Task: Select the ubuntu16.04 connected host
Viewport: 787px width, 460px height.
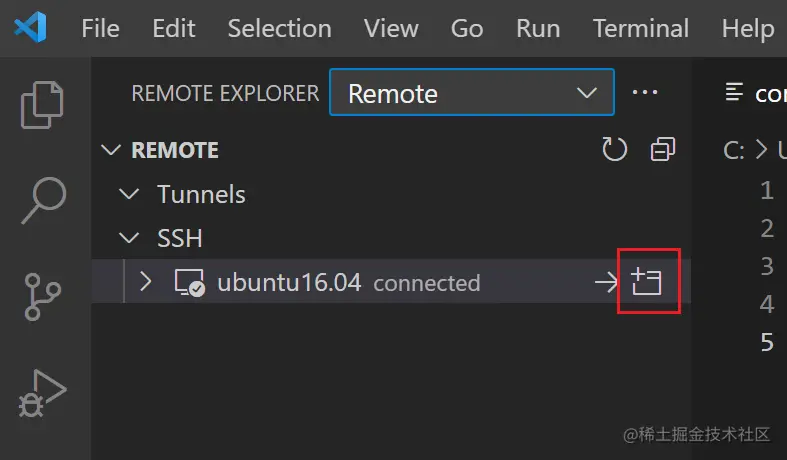Action: [x=289, y=282]
